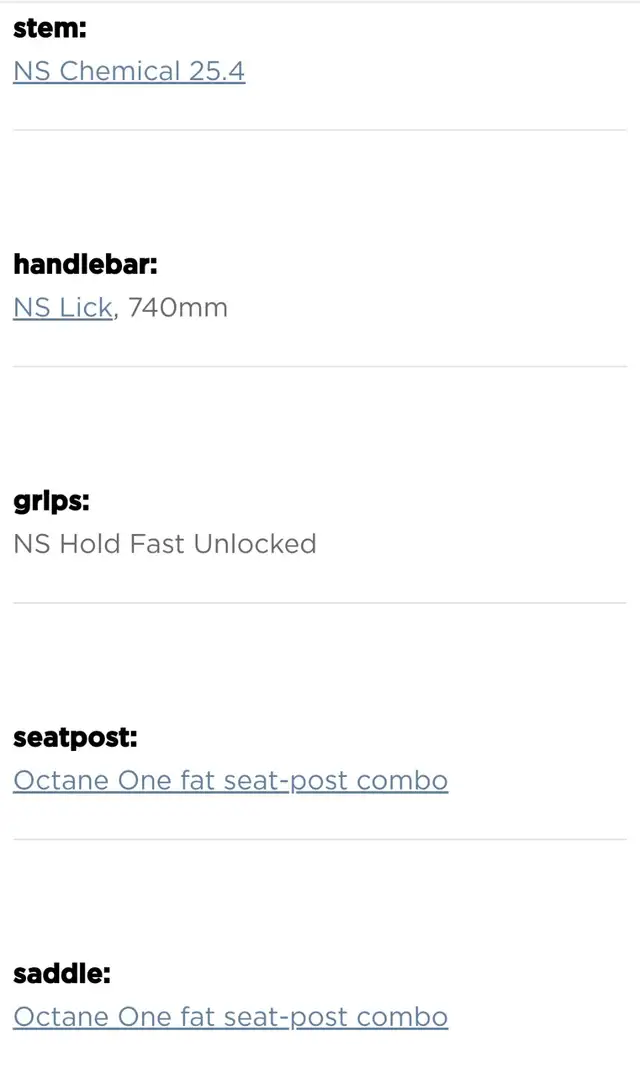
Task: Click the 'handlebar:' heading label
Action: point(85,264)
